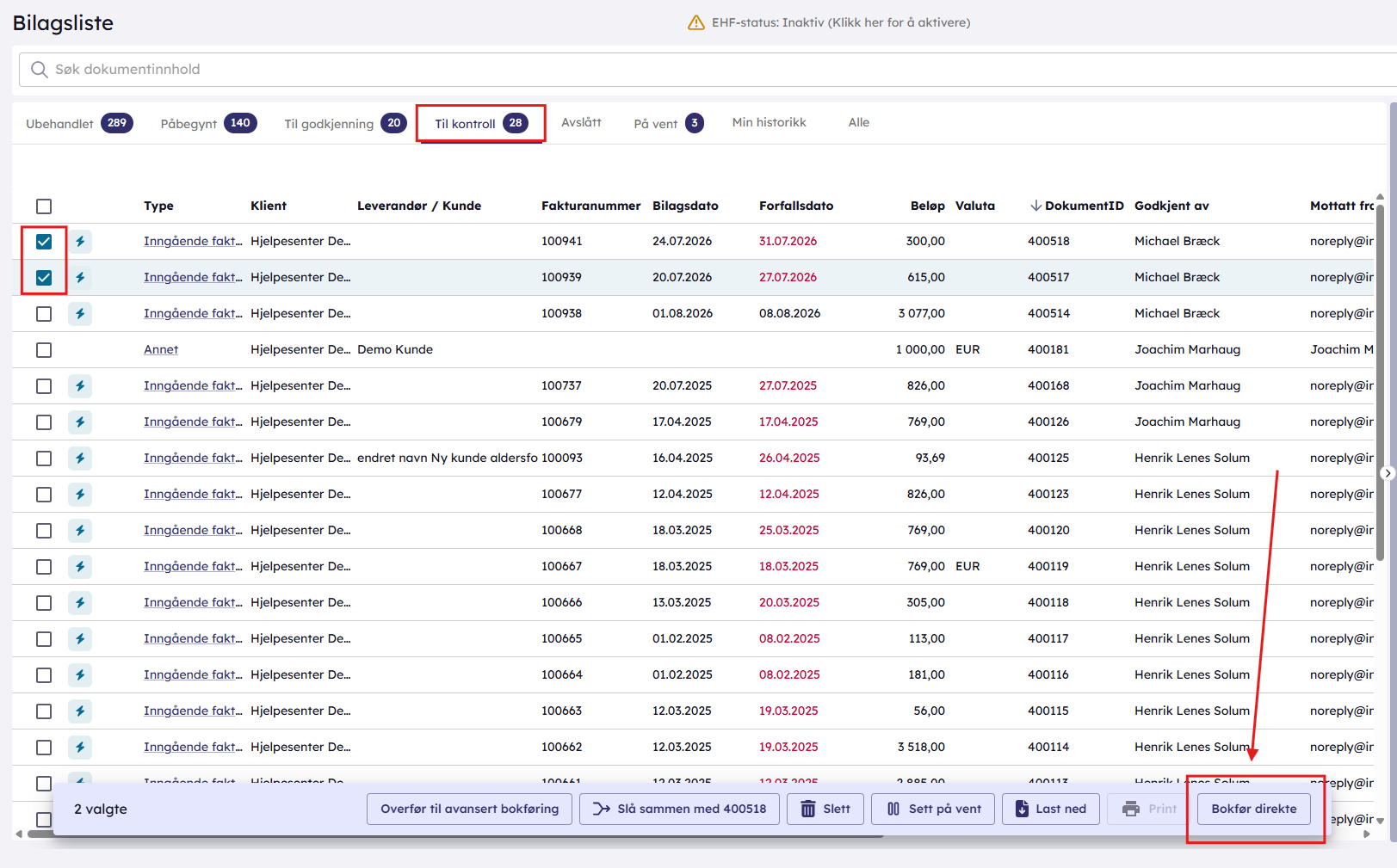Tick the checkbox for invoice 100938
The width and height of the screenshot is (1397, 868).
[x=44, y=314]
